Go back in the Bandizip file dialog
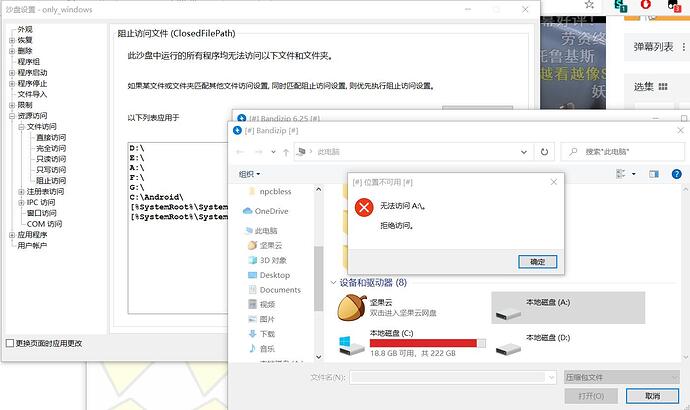 click(x=240, y=152)
